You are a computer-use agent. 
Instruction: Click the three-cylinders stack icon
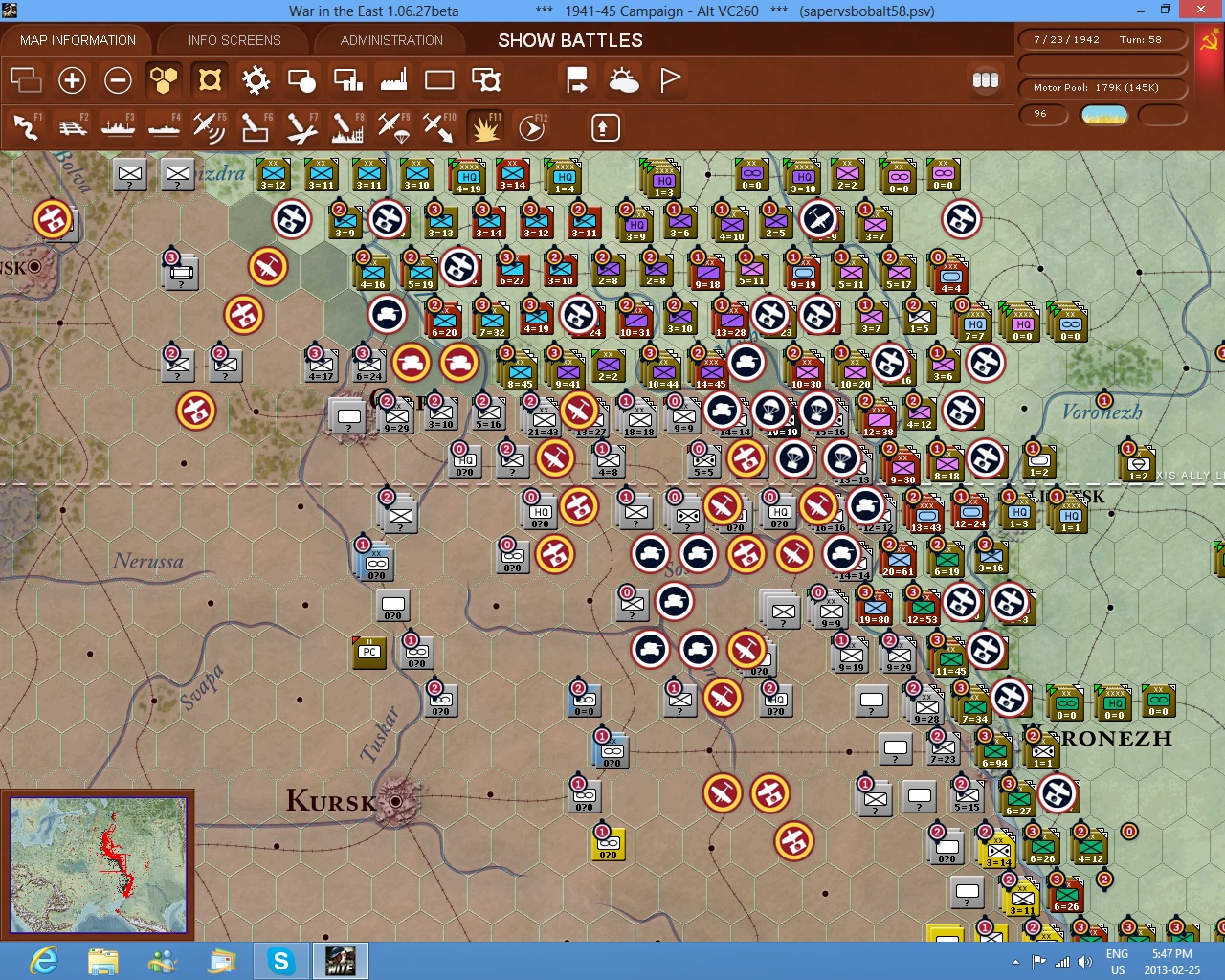[x=986, y=80]
